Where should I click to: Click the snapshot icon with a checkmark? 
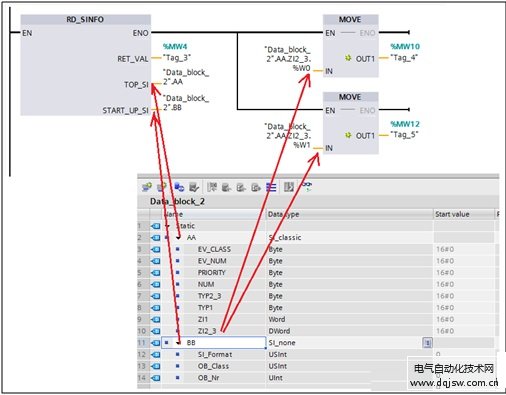pyautogui.click(x=194, y=187)
